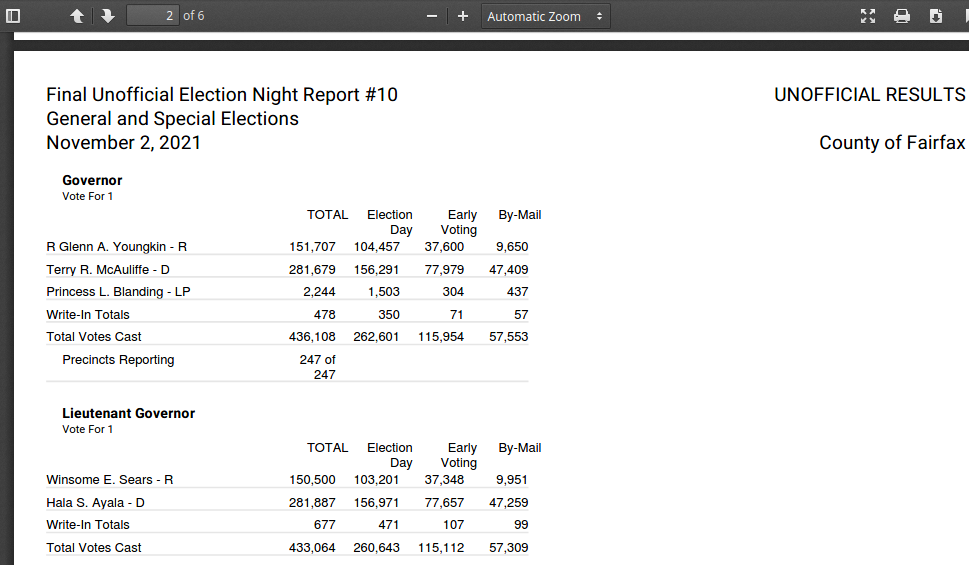
Task: Click Governor Early Voting total 115,954
Action: tap(441, 337)
